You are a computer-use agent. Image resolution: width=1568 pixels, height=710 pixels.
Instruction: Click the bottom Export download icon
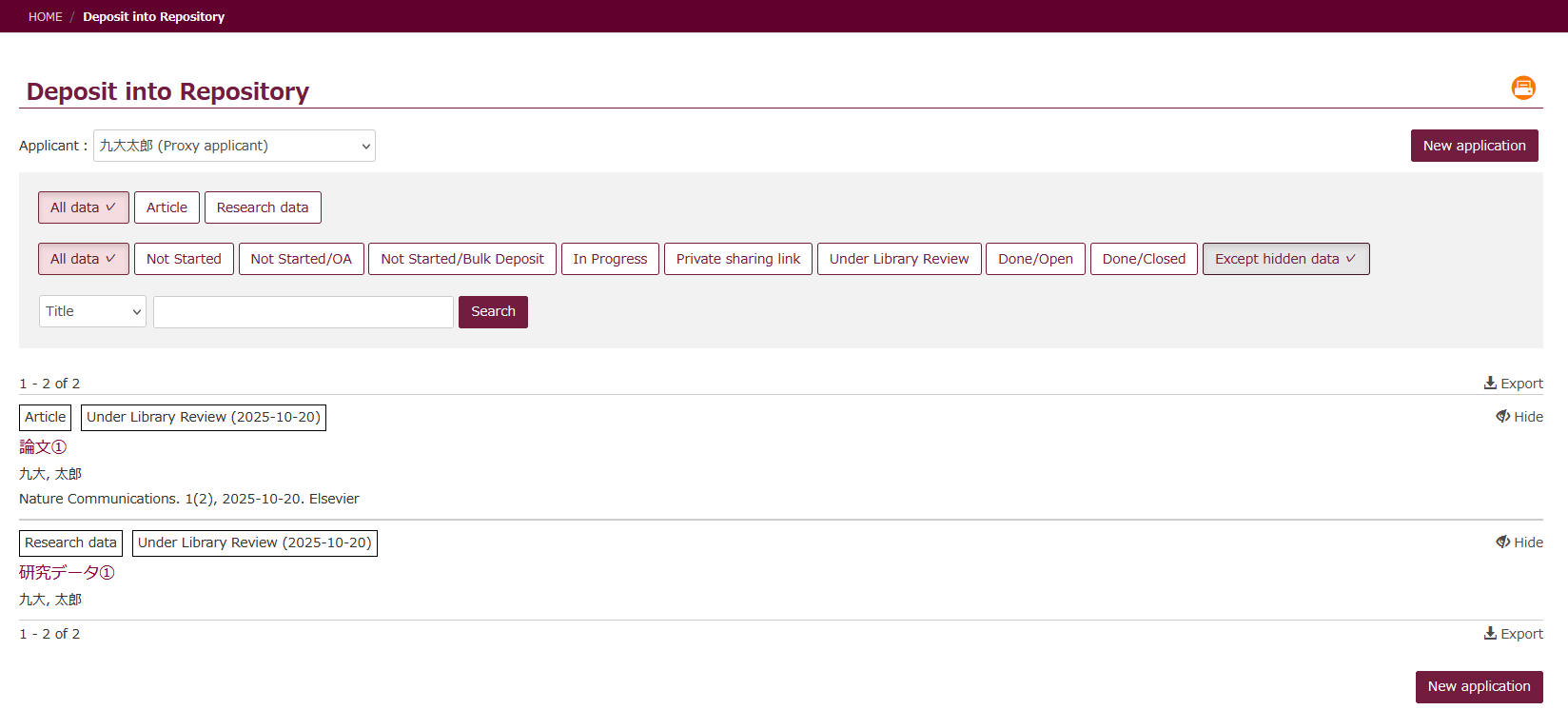(1490, 633)
